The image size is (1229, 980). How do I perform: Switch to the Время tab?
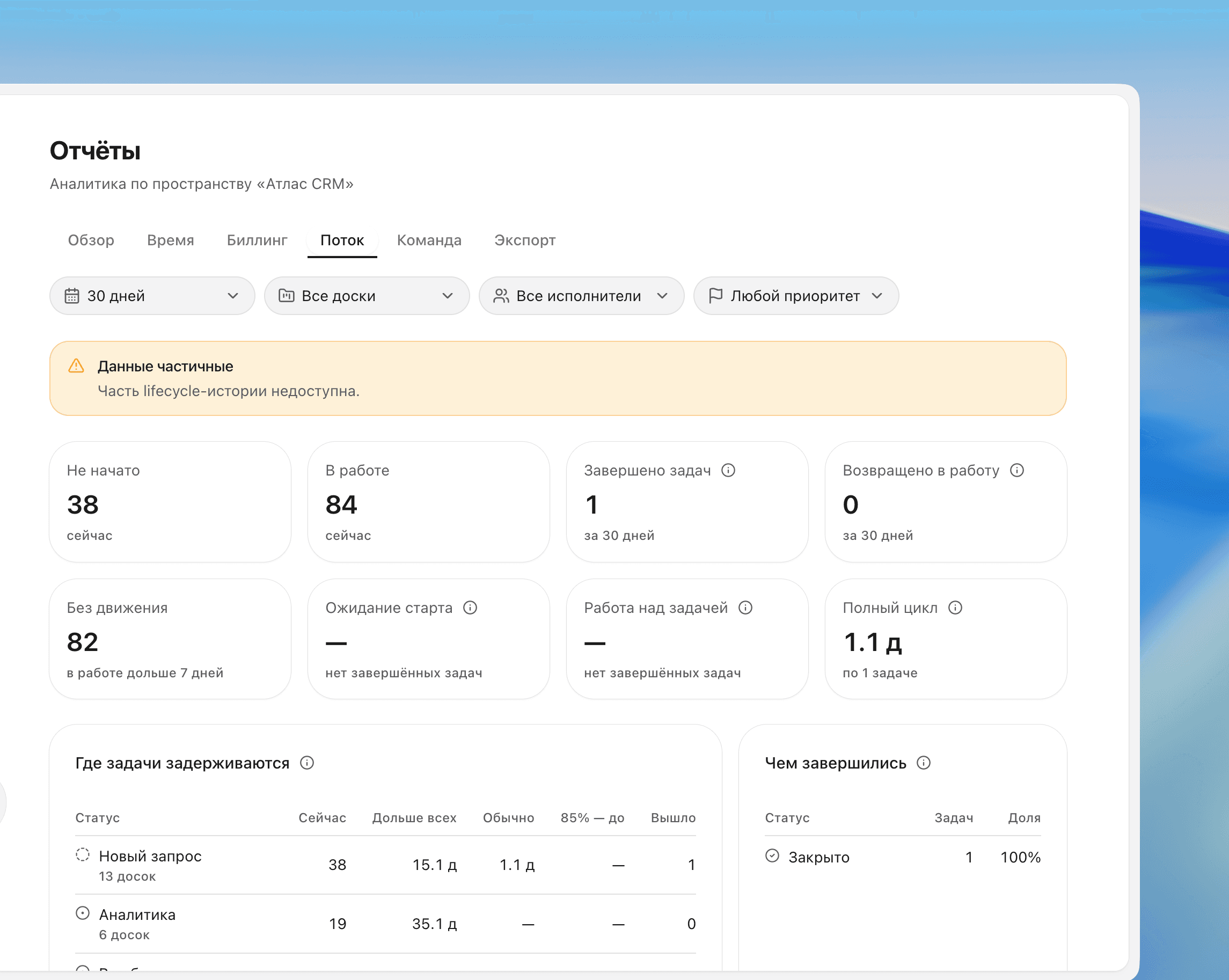point(171,240)
